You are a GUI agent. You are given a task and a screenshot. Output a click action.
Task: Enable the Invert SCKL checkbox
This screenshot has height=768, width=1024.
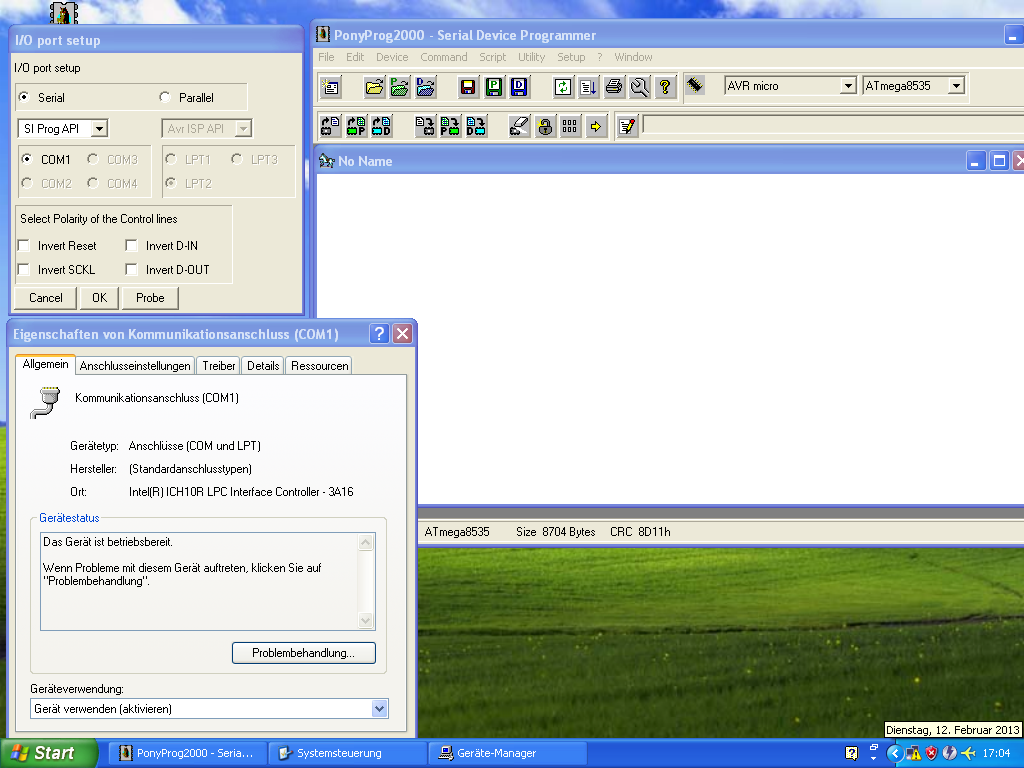(24, 269)
